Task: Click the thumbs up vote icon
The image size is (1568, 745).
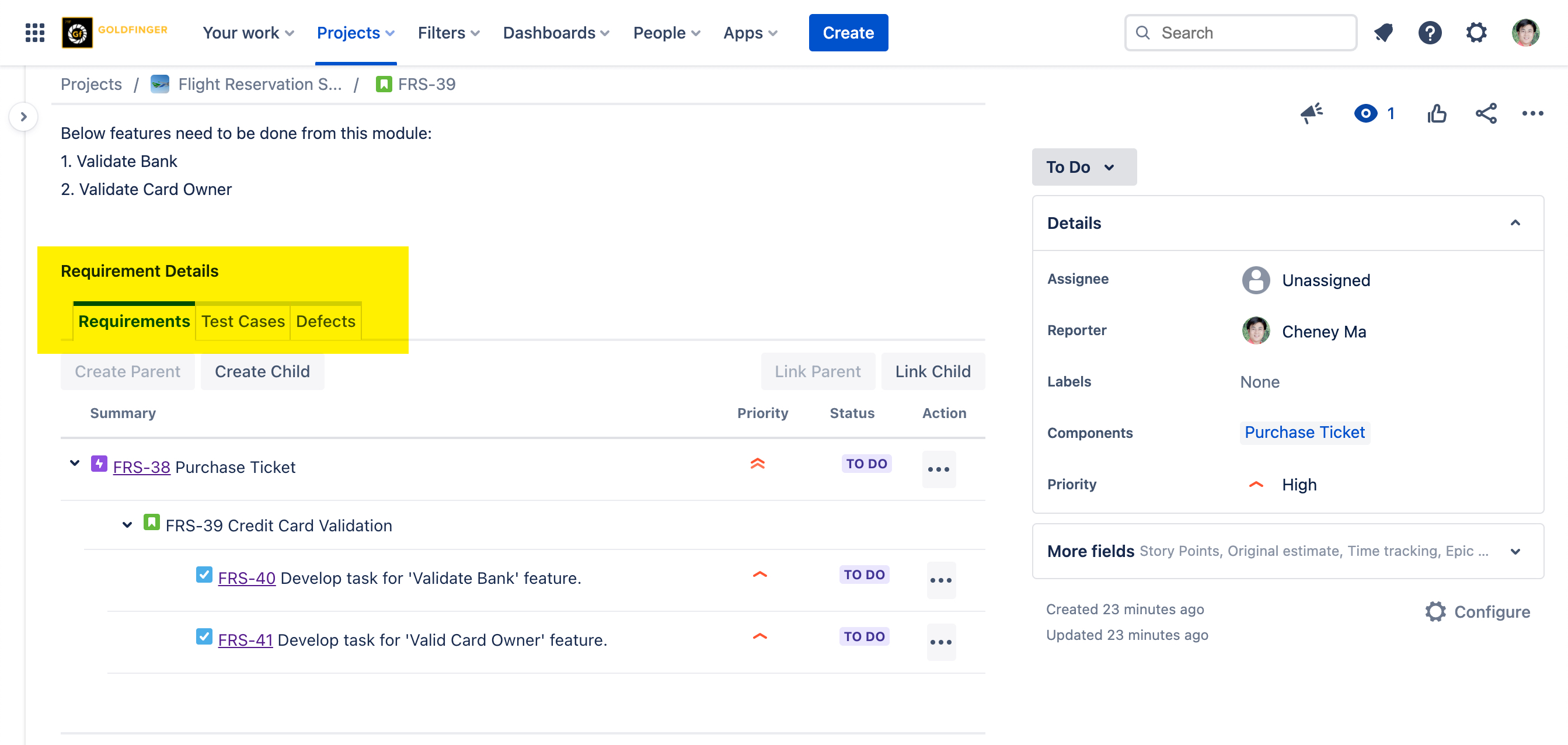Action: [1437, 113]
